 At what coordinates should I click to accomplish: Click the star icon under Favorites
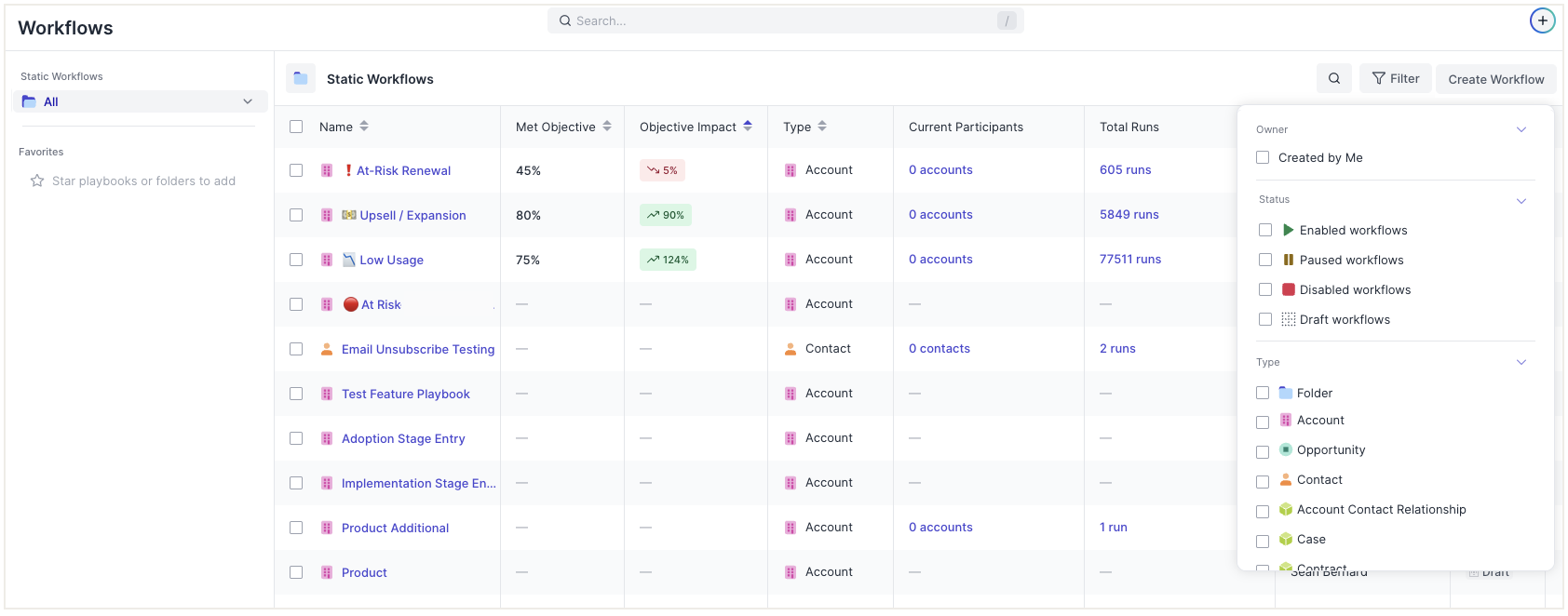coord(37,181)
